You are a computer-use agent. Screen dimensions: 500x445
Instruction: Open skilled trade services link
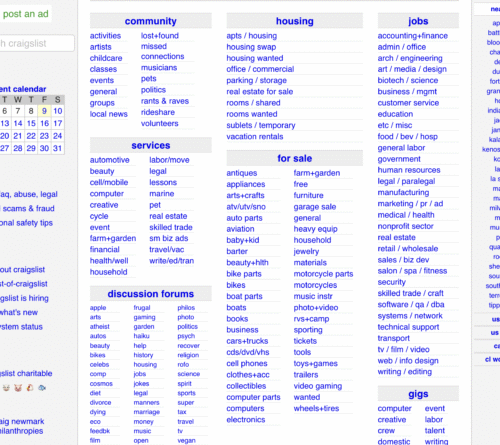click(x=171, y=227)
